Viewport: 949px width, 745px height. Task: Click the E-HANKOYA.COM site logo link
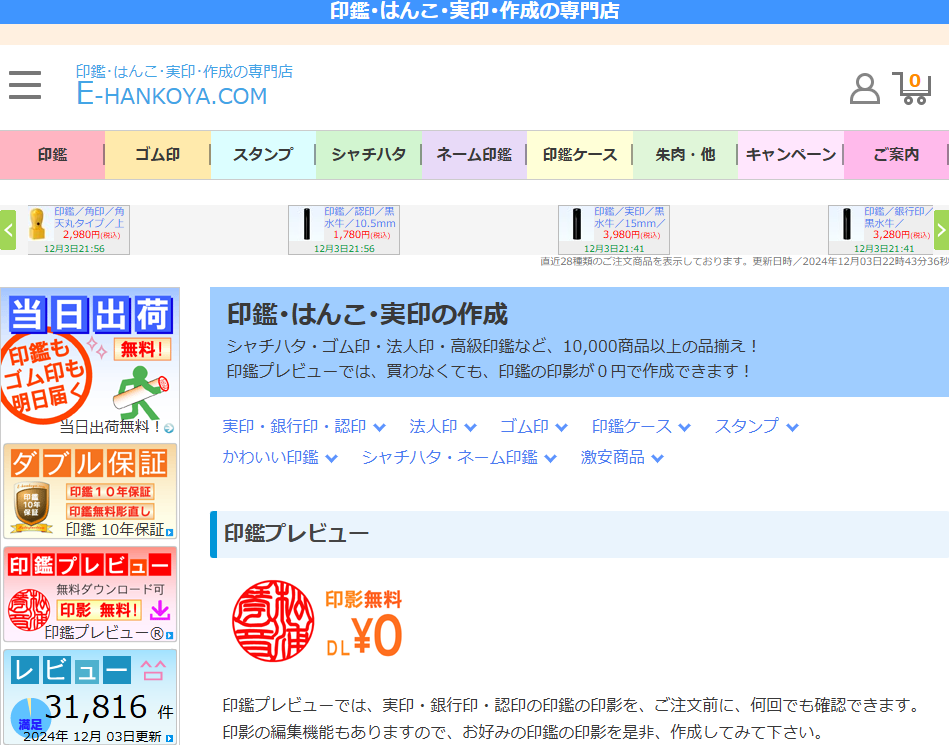pos(172,96)
